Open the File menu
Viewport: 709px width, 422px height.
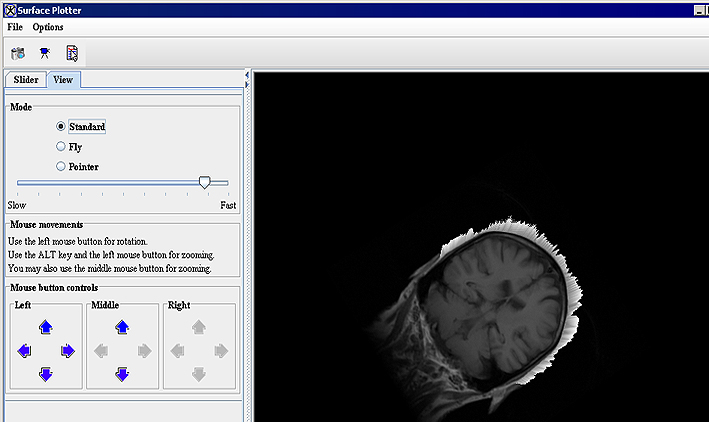(x=15, y=27)
